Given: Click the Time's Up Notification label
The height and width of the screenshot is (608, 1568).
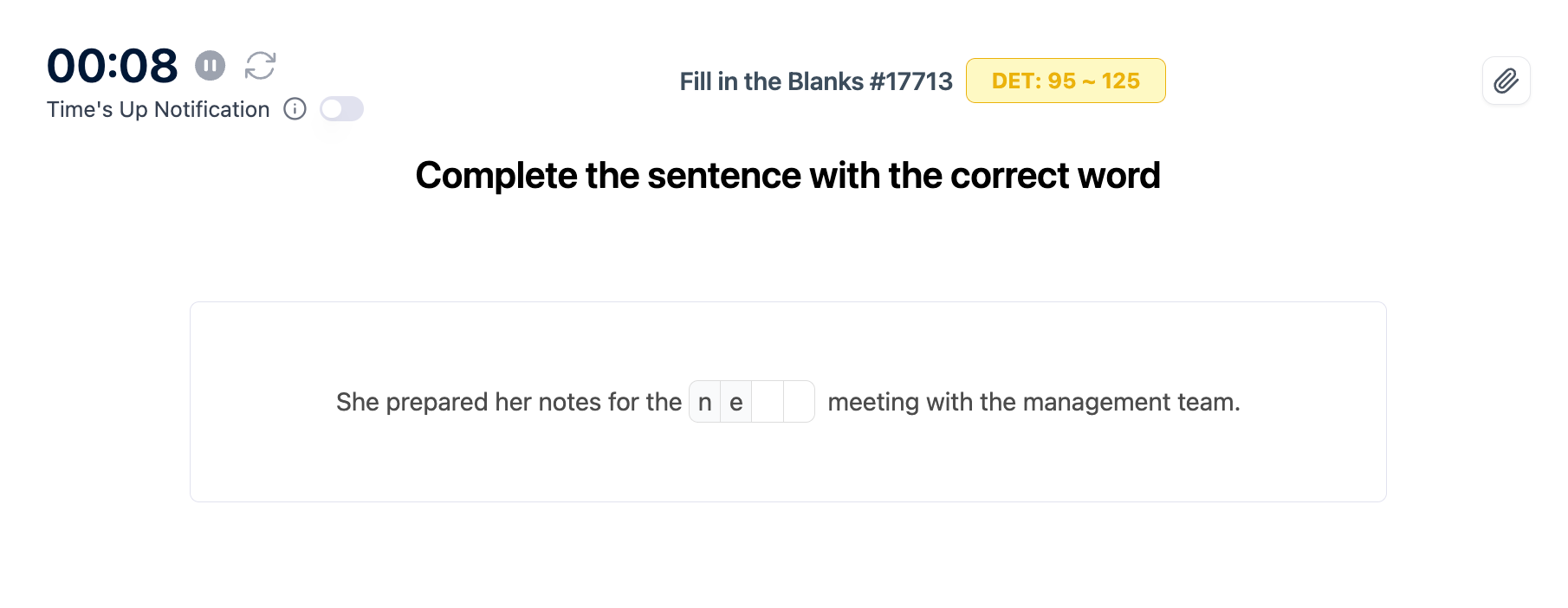Looking at the screenshot, I should pos(158,109).
